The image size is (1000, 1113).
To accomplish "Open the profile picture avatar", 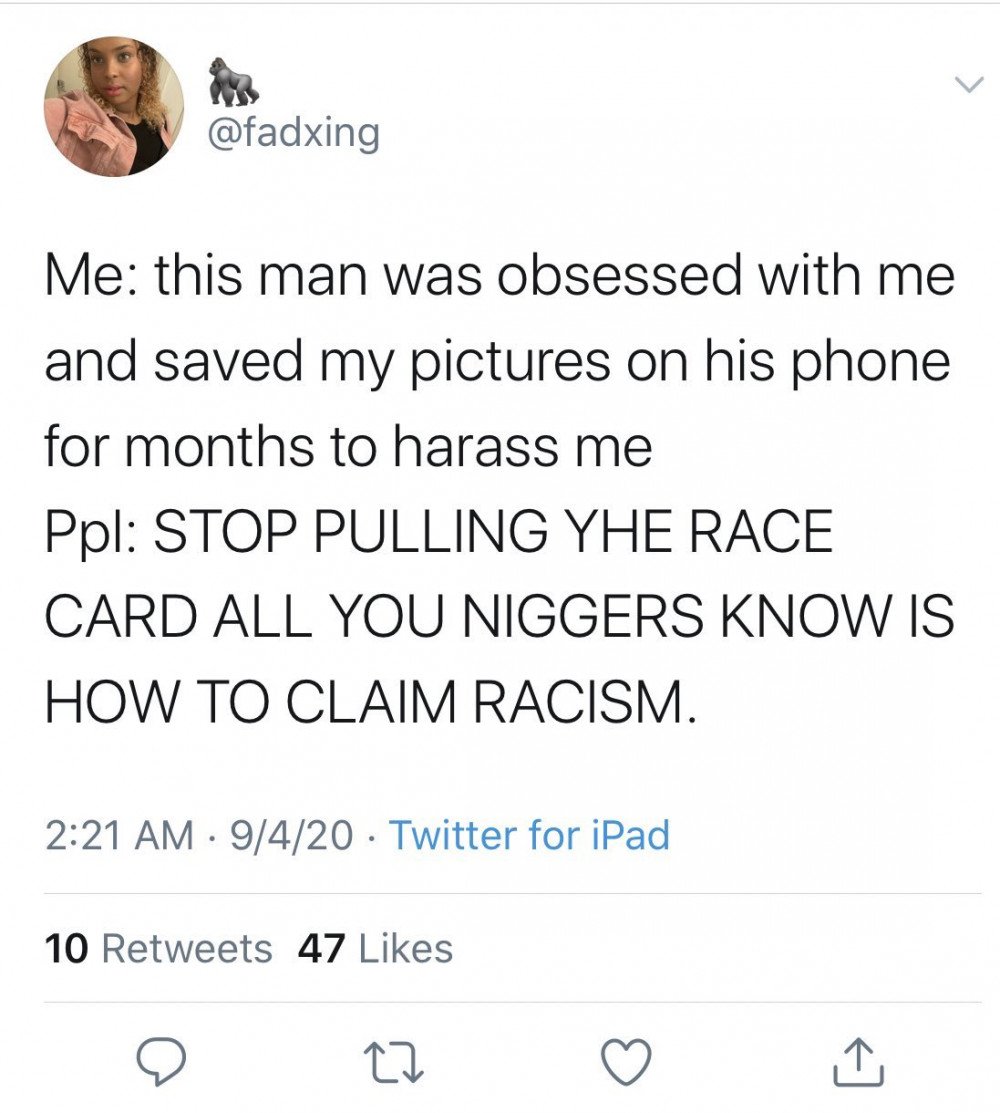I will (114, 106).
